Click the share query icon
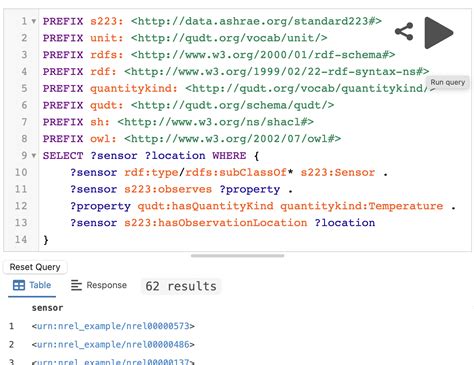This screenshot has height=365, width=474. coord(404,32)
